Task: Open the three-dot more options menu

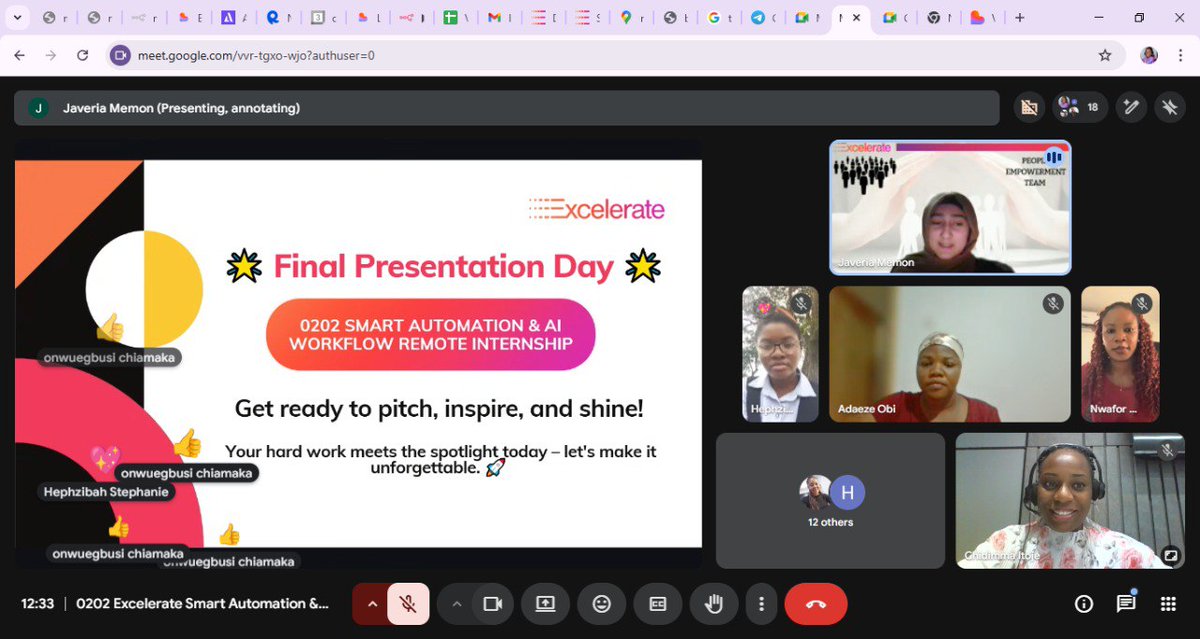Action: point(761,604)
